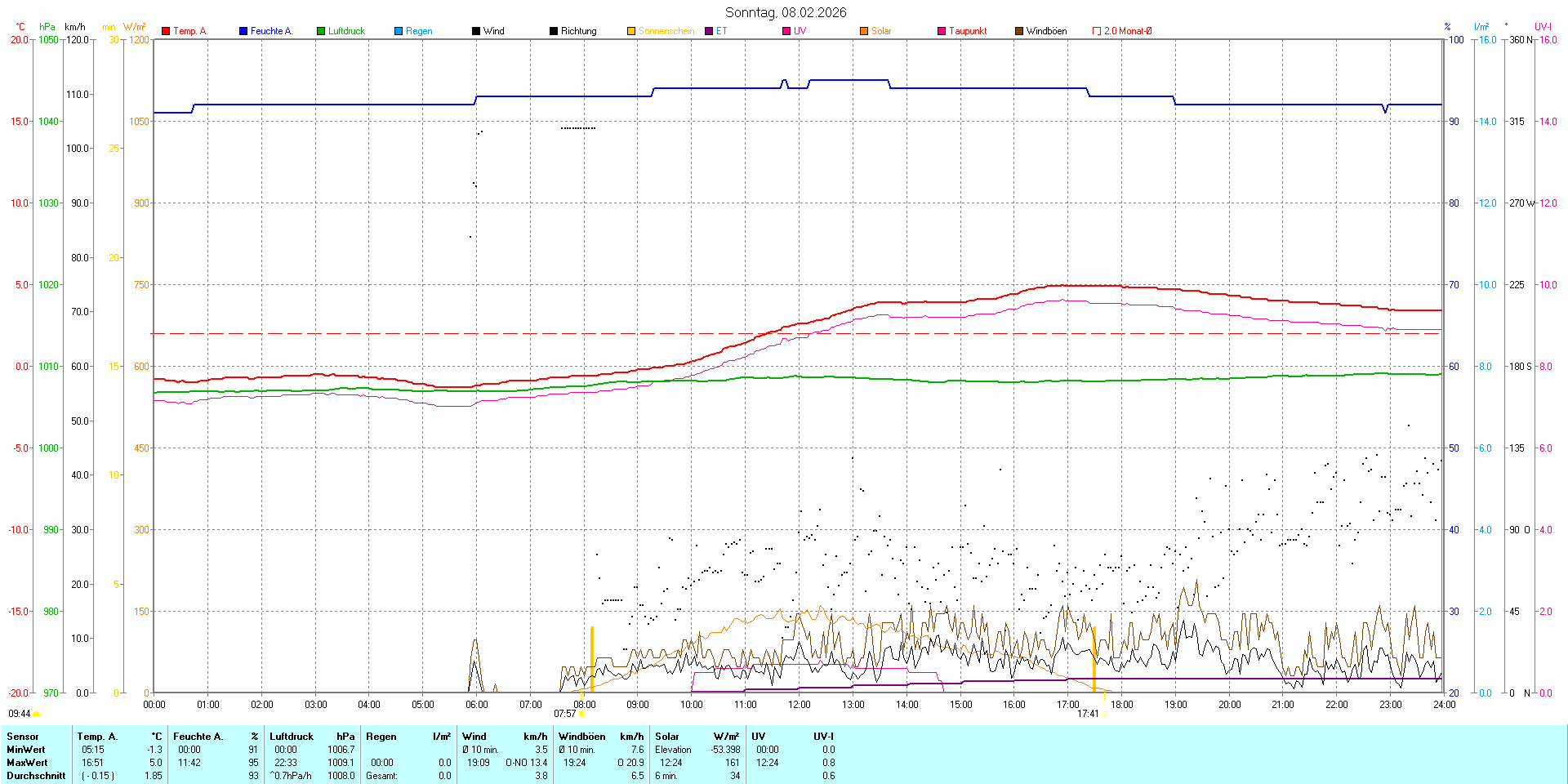Toggle the yellow Sonnenschein legend box
The image size is (1568, 784).
click(x=631, y=31)
